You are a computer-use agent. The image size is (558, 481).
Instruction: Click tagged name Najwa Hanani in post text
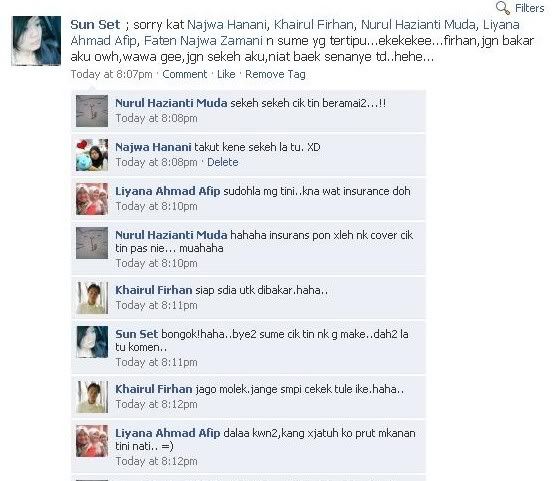point(226,25)
